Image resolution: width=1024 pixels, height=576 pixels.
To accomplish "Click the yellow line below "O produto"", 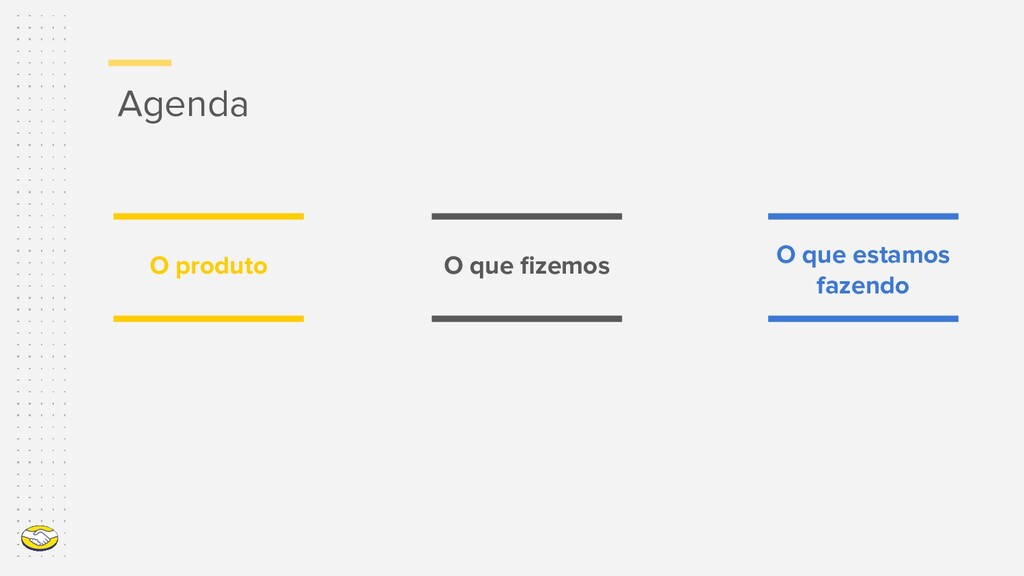I will pyautogui.click(x=208, y=319).
